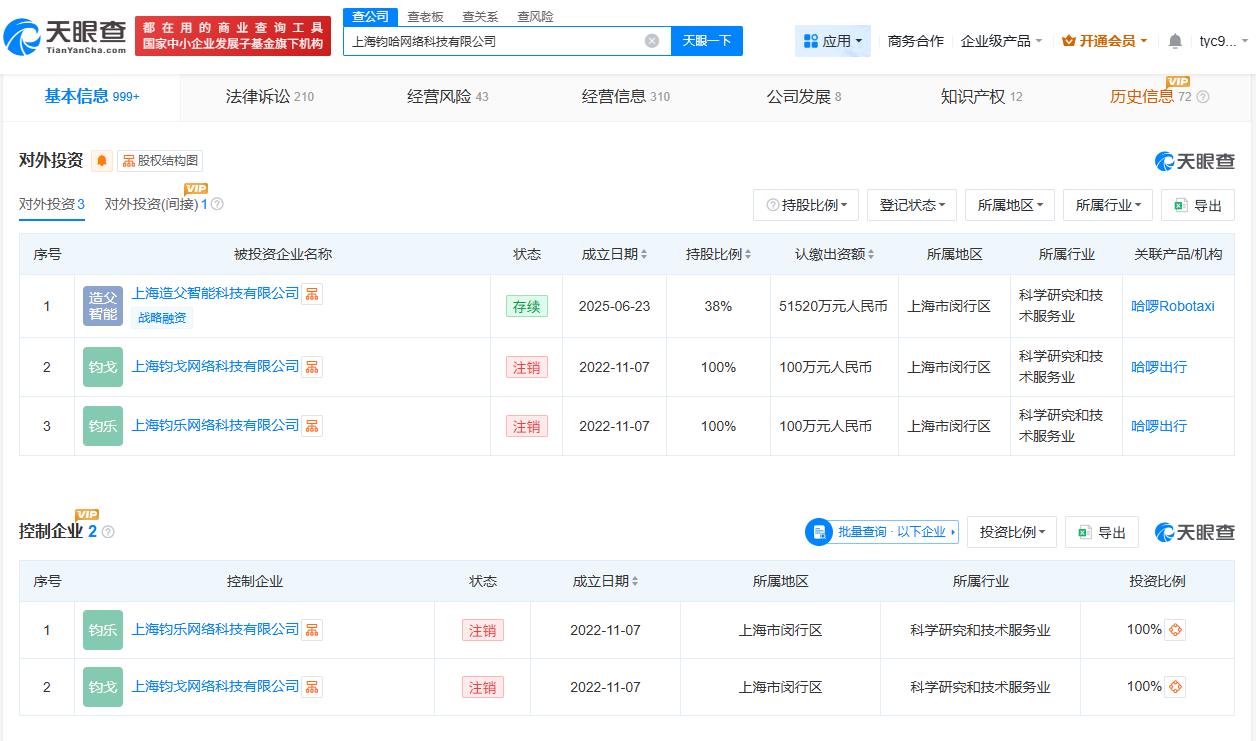Open equity chart icon next to 上海造父智能科技有限公司
This screenshot has width=1256, height=741.
point(312,294)
